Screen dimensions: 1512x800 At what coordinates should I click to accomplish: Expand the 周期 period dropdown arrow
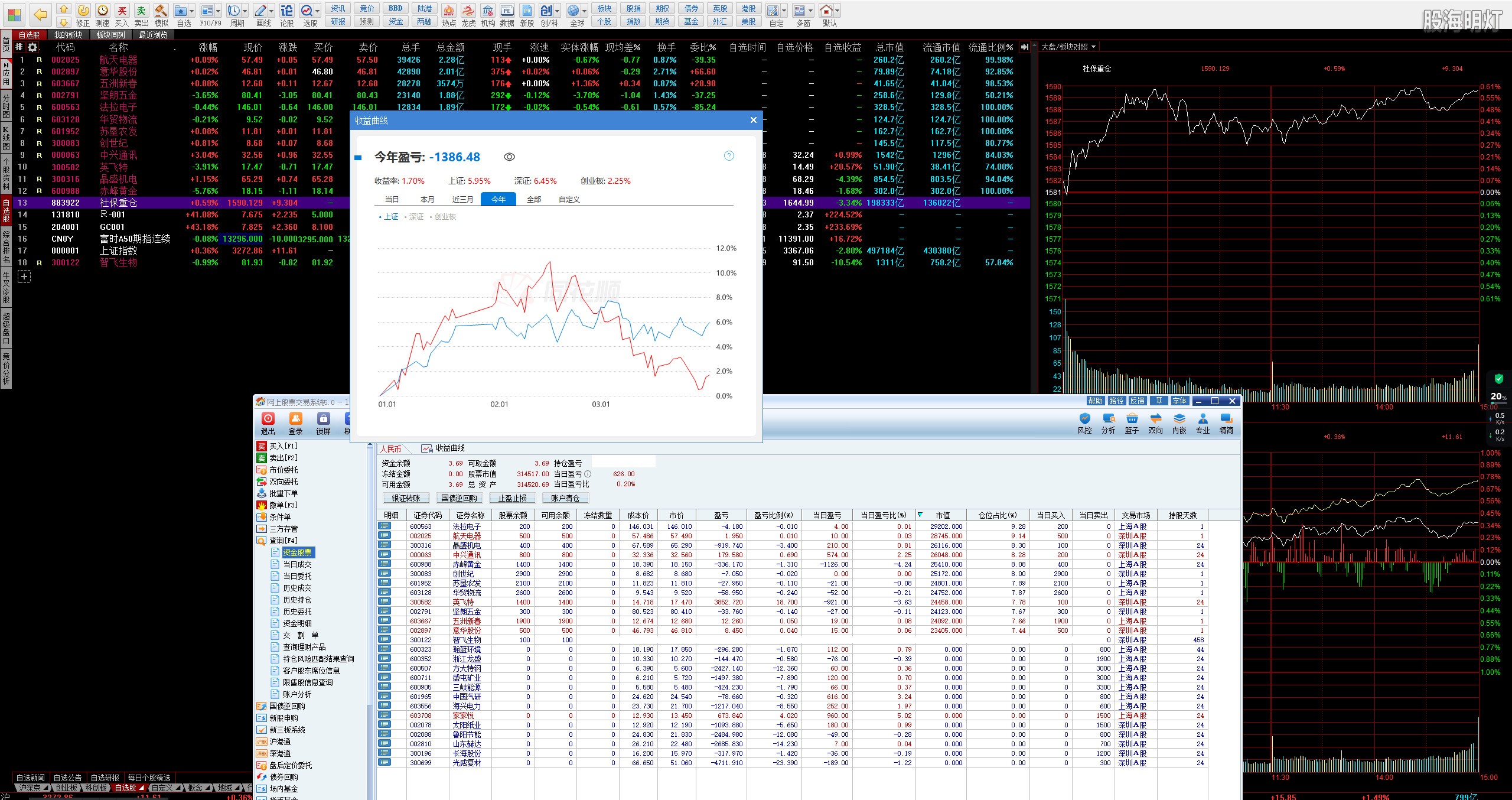[x=245, y=11]
